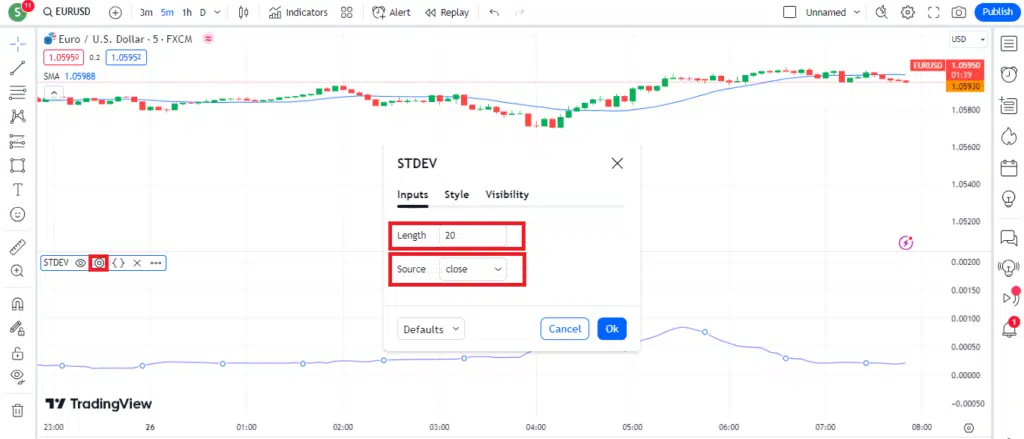Open STDEV source code braces icon
Screen dimensions: 1024x439
118,263
